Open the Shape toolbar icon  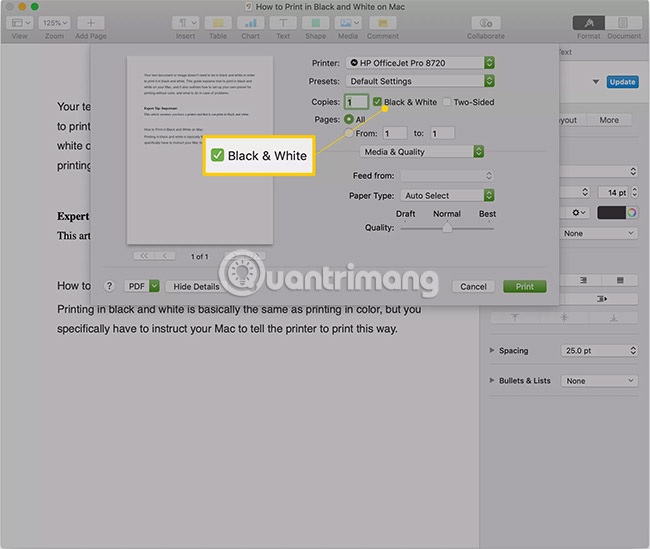(315, 23)
